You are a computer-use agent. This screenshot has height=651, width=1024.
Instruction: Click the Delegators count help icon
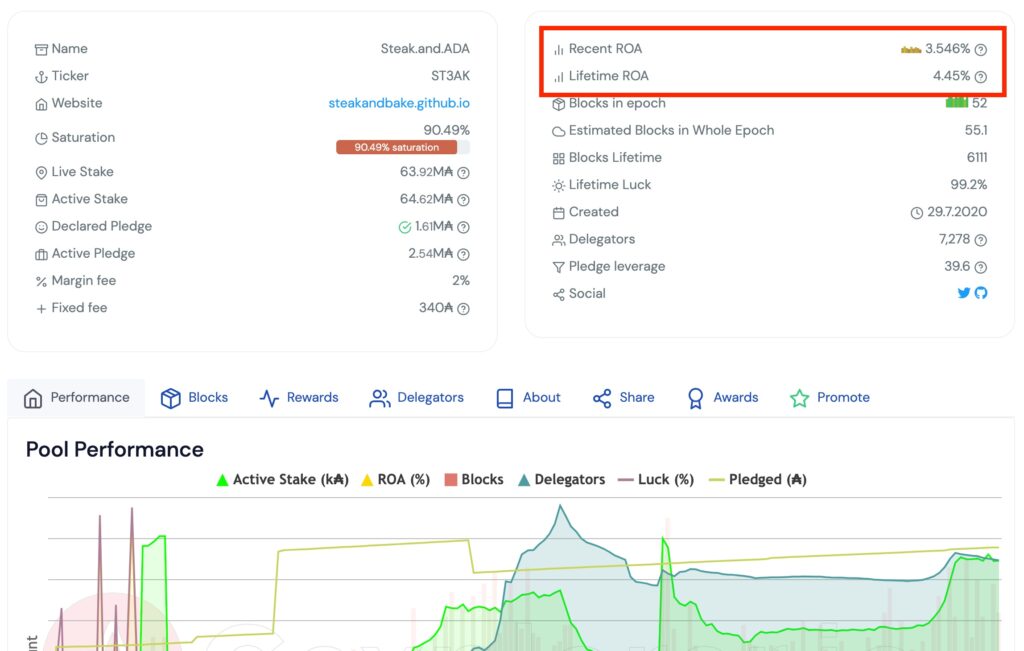(981, 240)
